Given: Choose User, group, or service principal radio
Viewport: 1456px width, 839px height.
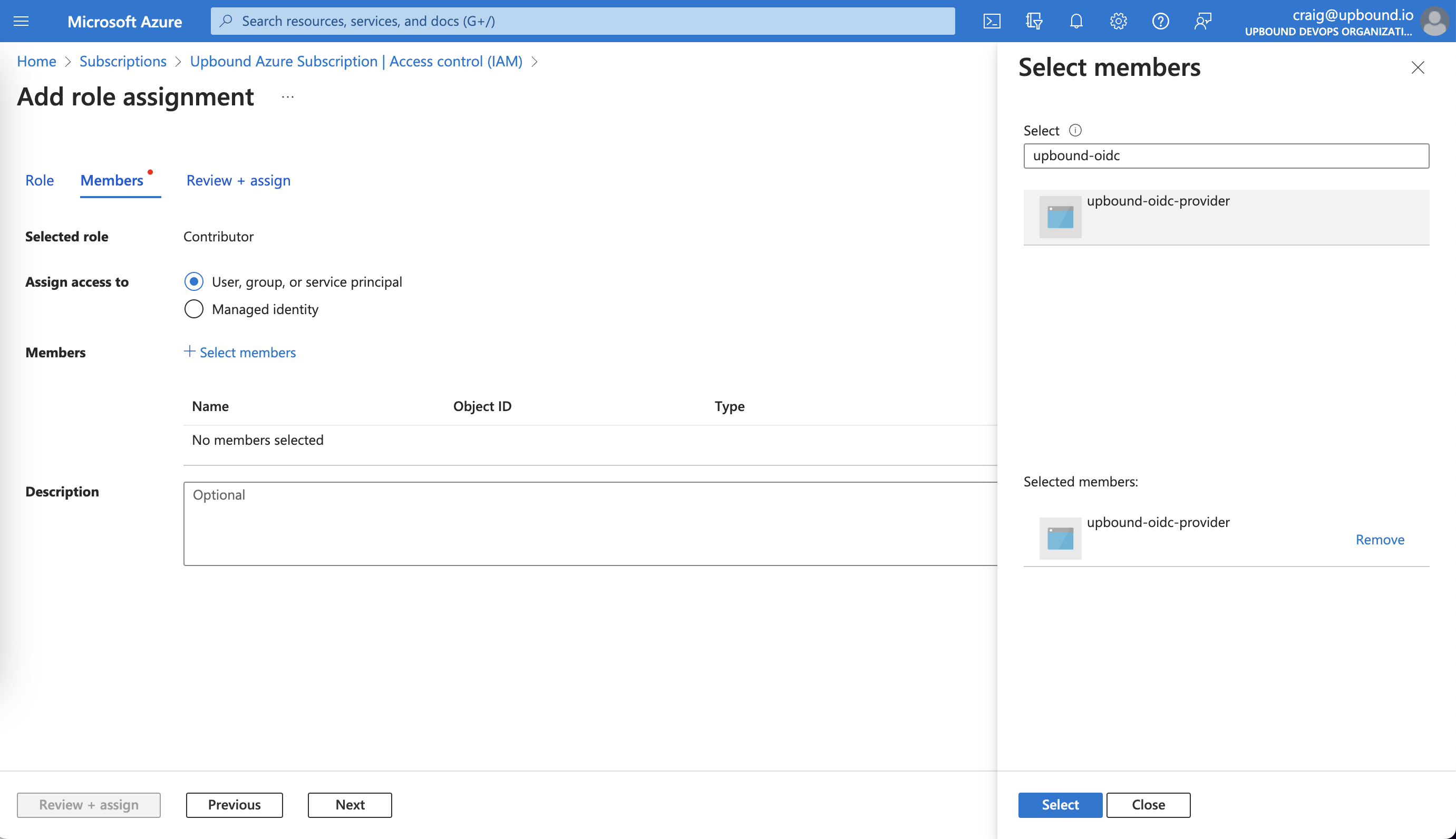Looking at the screenshot, I should [193, 282].
